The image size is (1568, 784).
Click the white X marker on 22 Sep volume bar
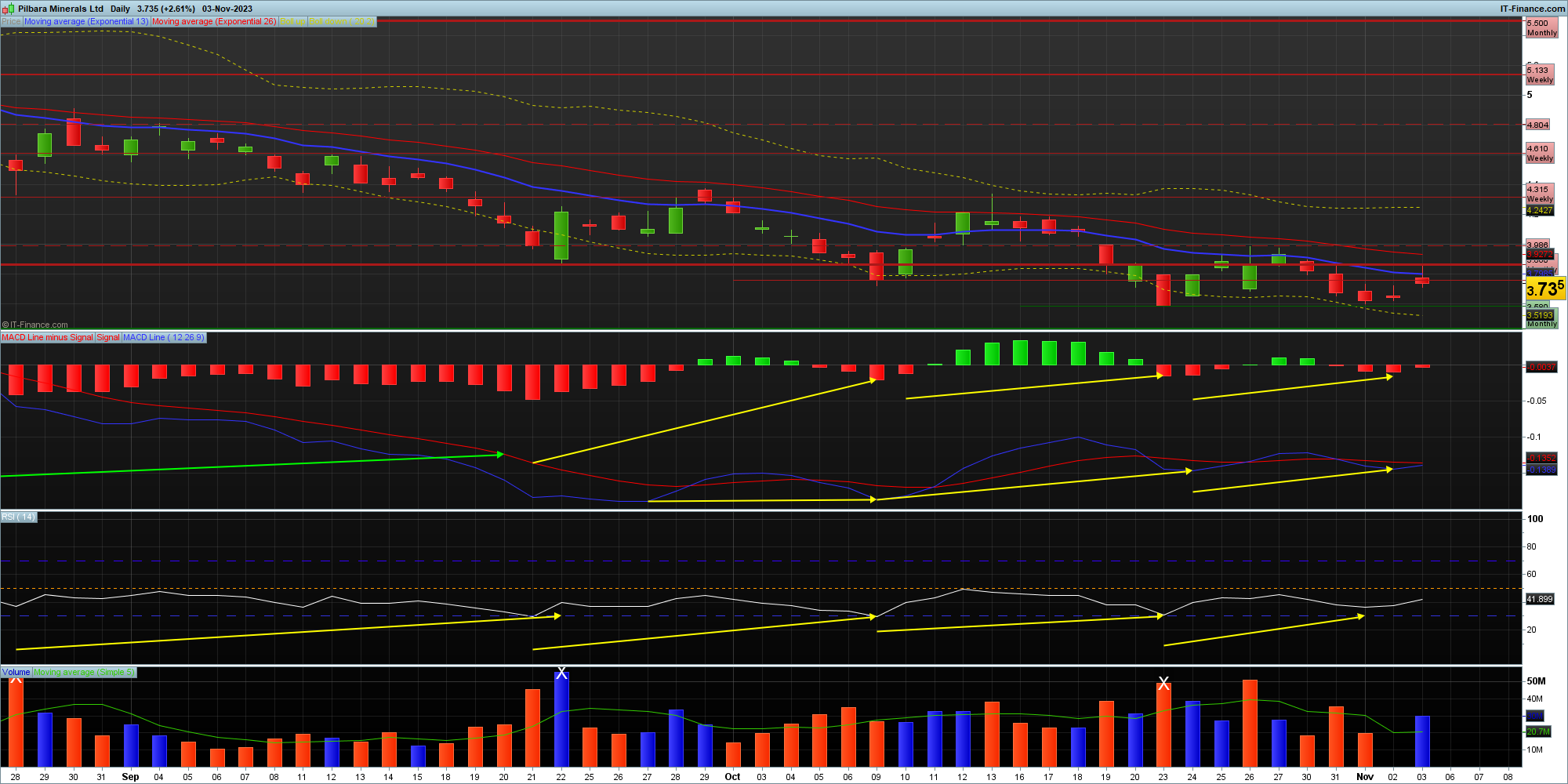(561, 673)
